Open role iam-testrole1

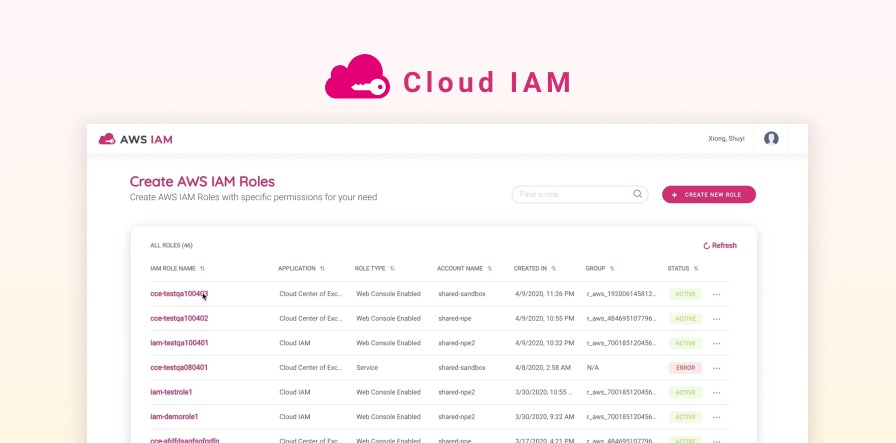click(x=171, y=392)
